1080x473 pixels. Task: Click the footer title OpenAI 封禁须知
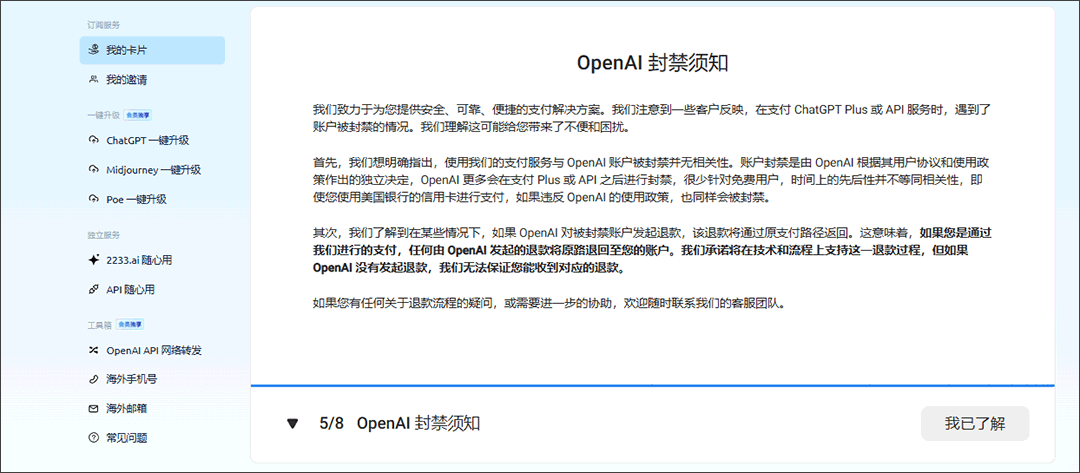pyautogui.click(x=418, y=423)
